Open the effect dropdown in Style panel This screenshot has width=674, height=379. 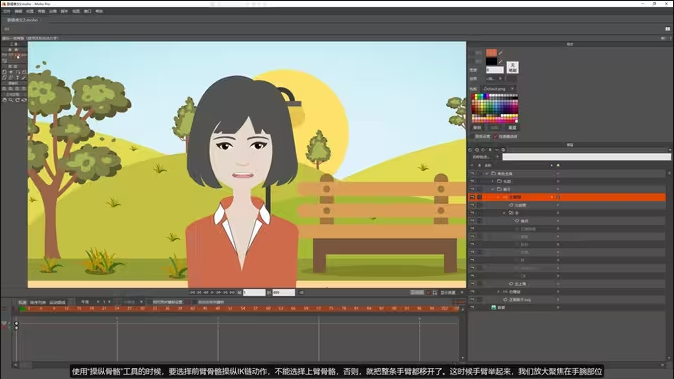point(494,79)
